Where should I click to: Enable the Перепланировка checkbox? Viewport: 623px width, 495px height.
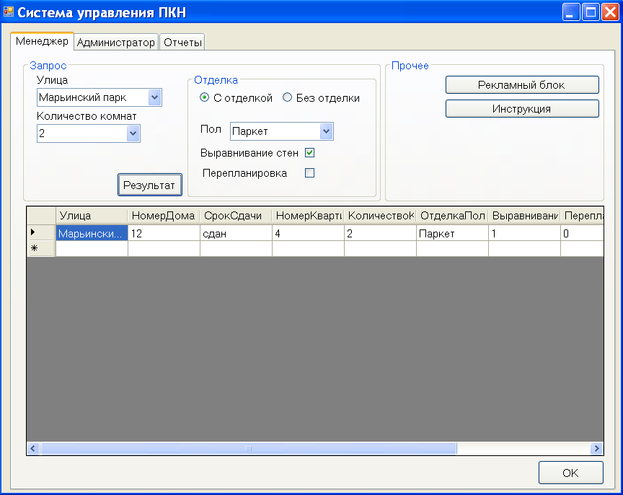point(310,173)
